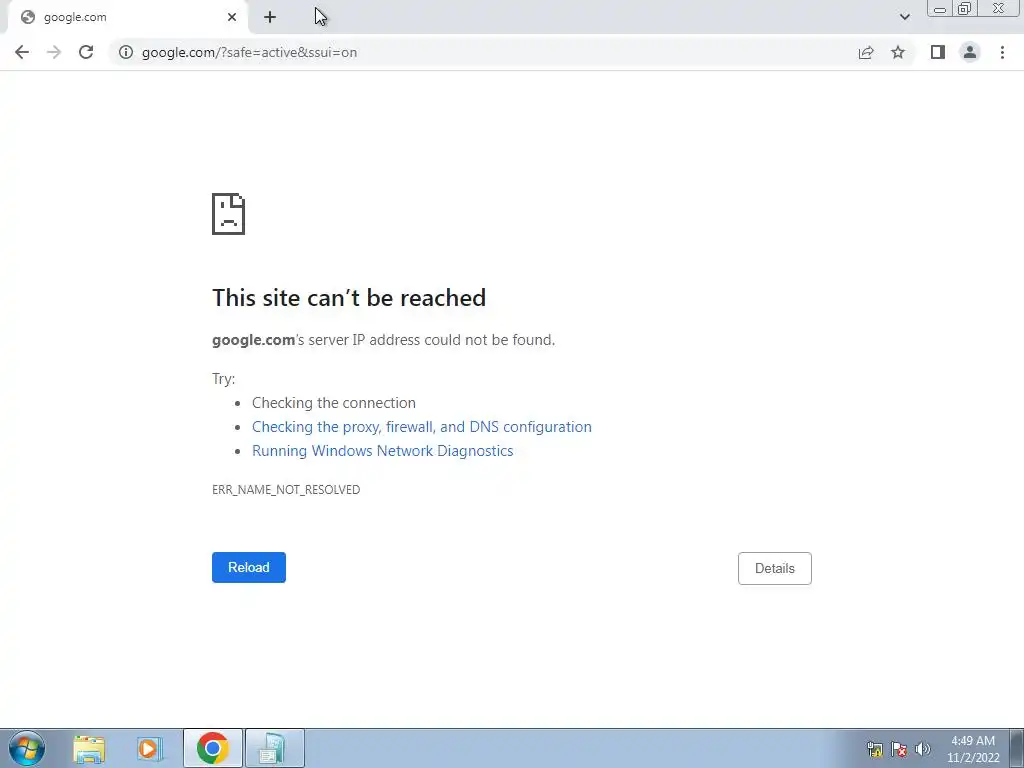Open Windows Explorer from taskbar
Screen dimensions: 1024x768
(89, 748)
